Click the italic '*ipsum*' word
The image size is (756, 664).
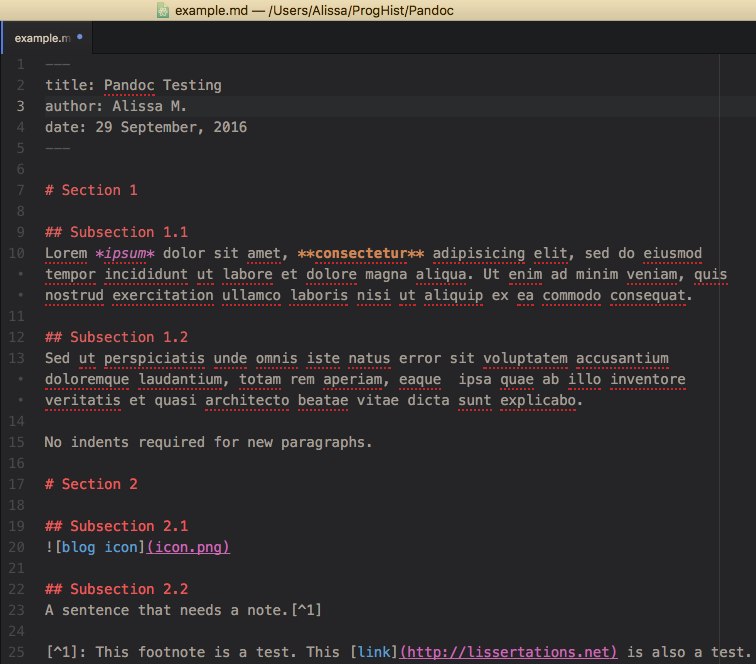click(x=125, y=253)
